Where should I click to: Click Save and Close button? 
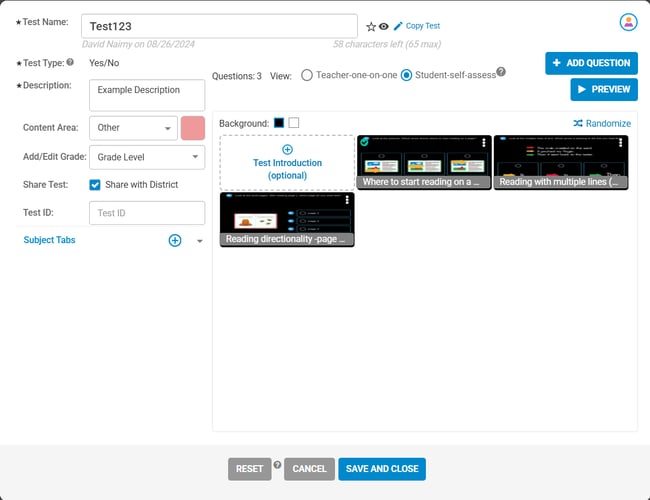pyautogui.click(x=382, y=469)
